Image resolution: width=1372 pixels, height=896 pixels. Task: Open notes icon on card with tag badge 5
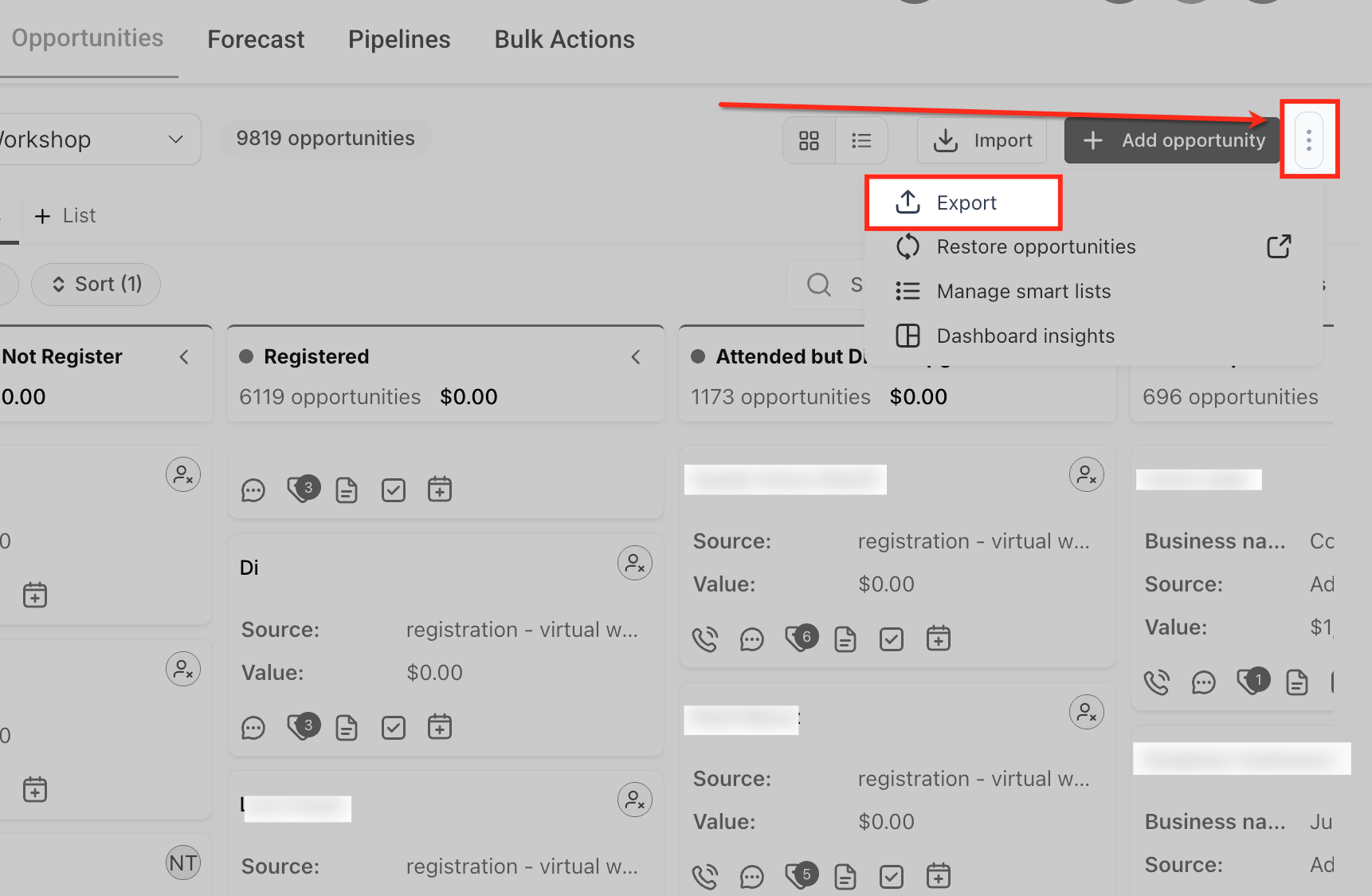point(845,877)
